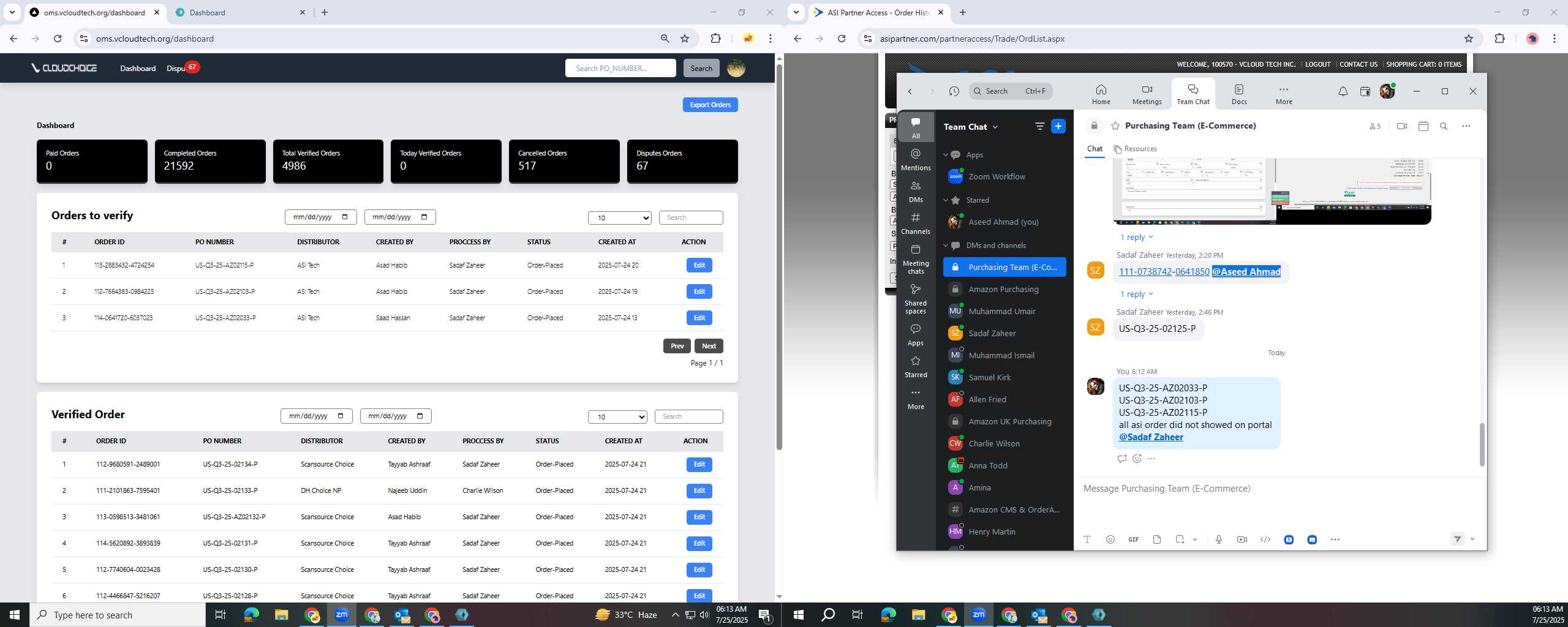Open the screenshot thumbnail in Zoom chat
Image resolution: width=1568 pixels, height=627 pixels.
pos(1272,191)
